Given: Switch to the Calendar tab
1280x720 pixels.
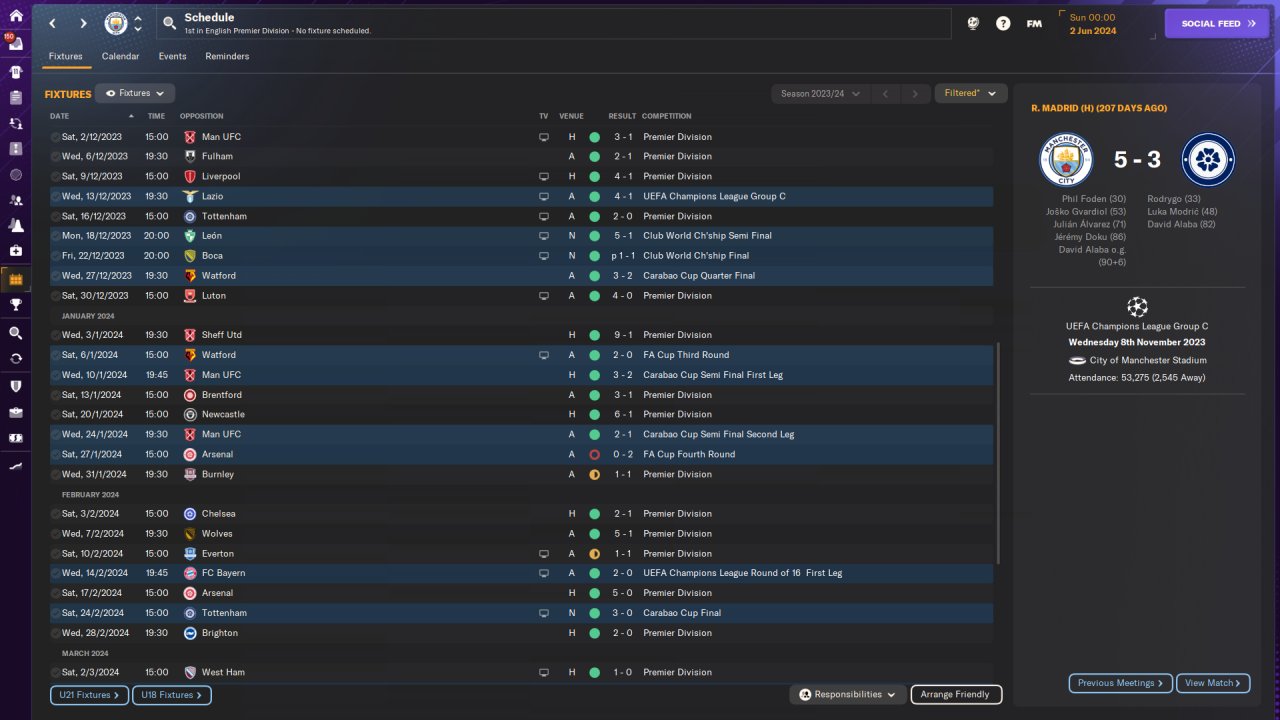Looking at the screenshot, I should 121,56.
